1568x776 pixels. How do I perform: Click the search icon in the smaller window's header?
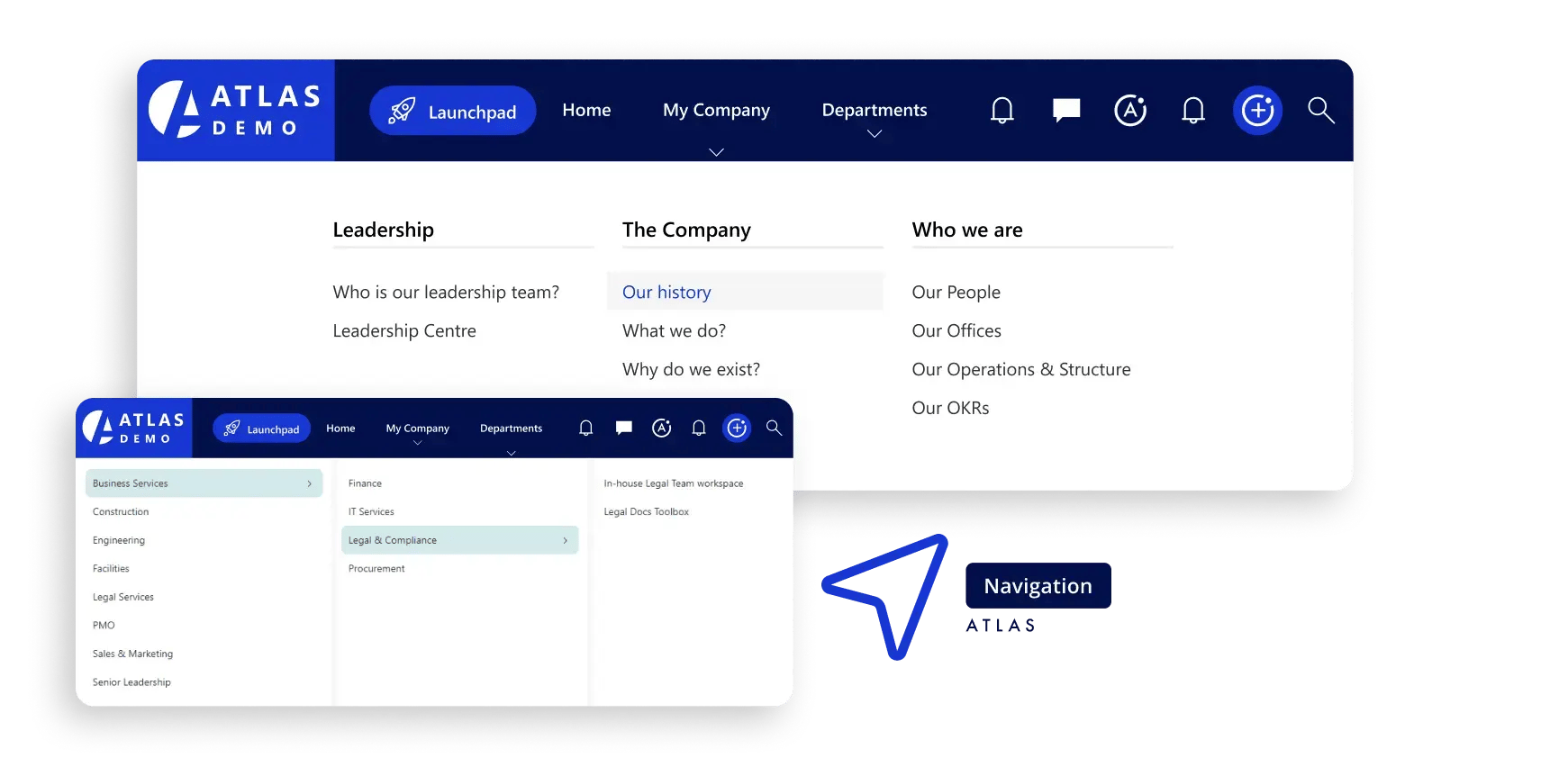[774, 428]
